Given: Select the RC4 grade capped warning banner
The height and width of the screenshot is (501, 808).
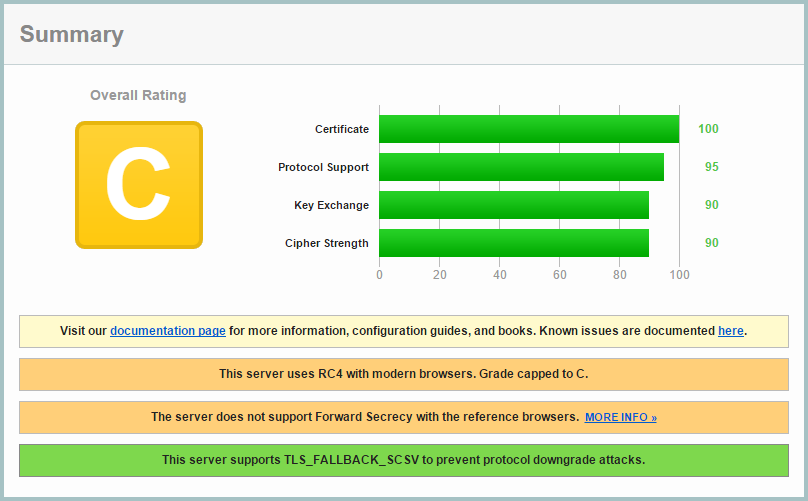Looking at the screenshot, I should click(403, 374).
